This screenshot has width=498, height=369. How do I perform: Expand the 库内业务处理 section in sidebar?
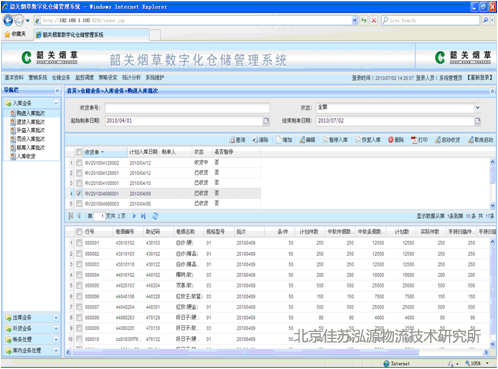(56, 350)
